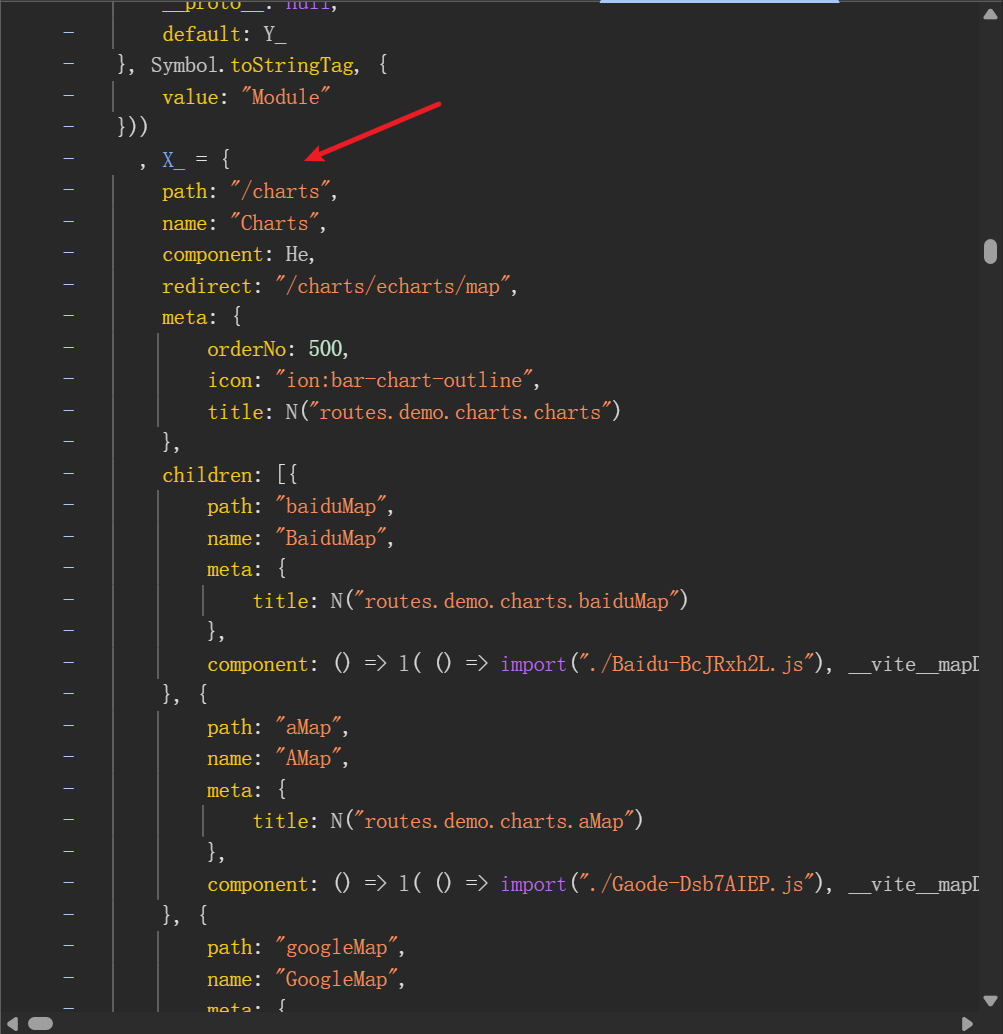Screen dimensions: 1003x1034
Task: Click the "/charts/echarts/map" redirect string
Action: coord(396,286)
